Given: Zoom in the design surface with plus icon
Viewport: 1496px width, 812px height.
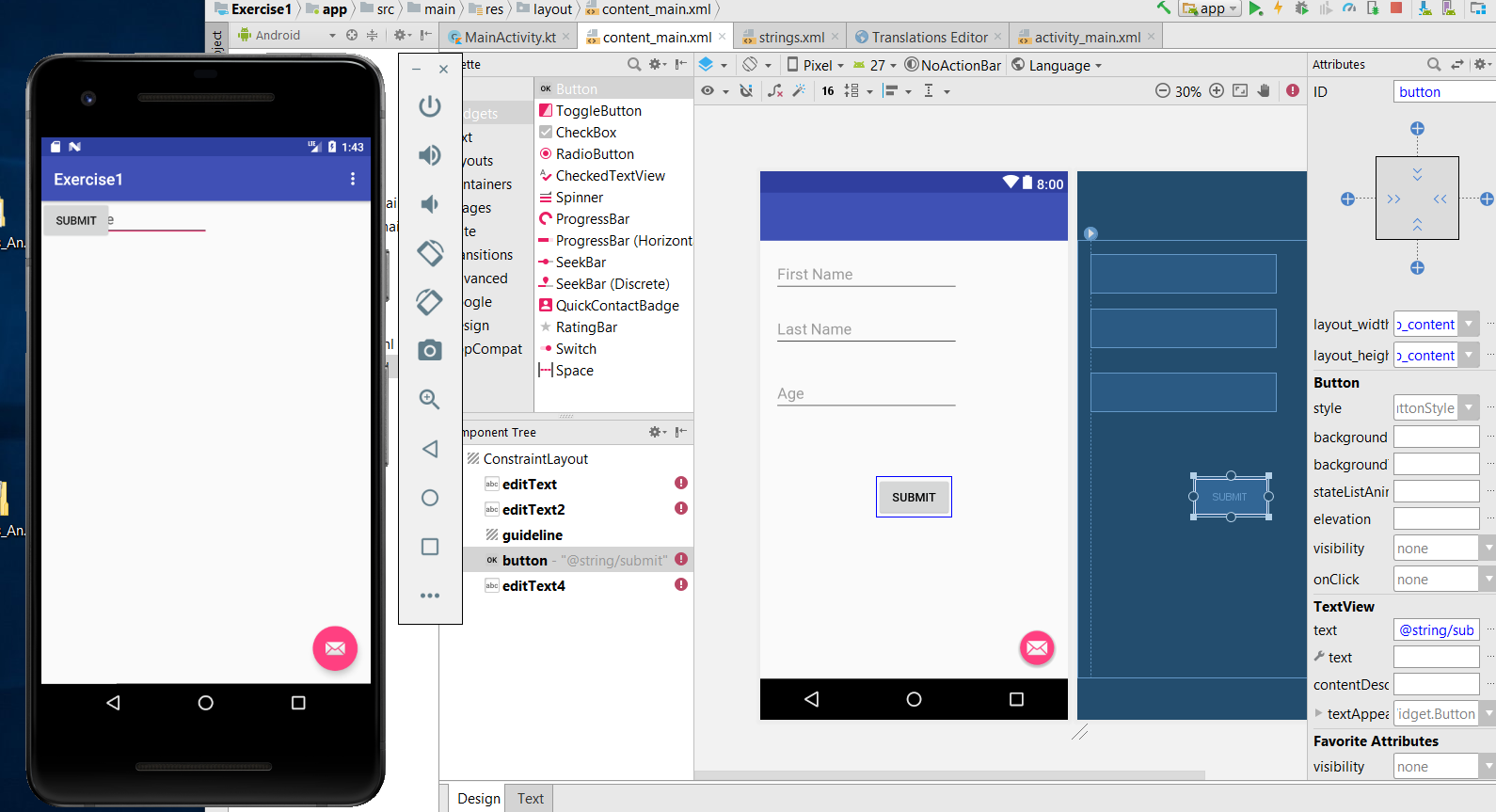Looking at the screenshot, I should point(1217,91).
